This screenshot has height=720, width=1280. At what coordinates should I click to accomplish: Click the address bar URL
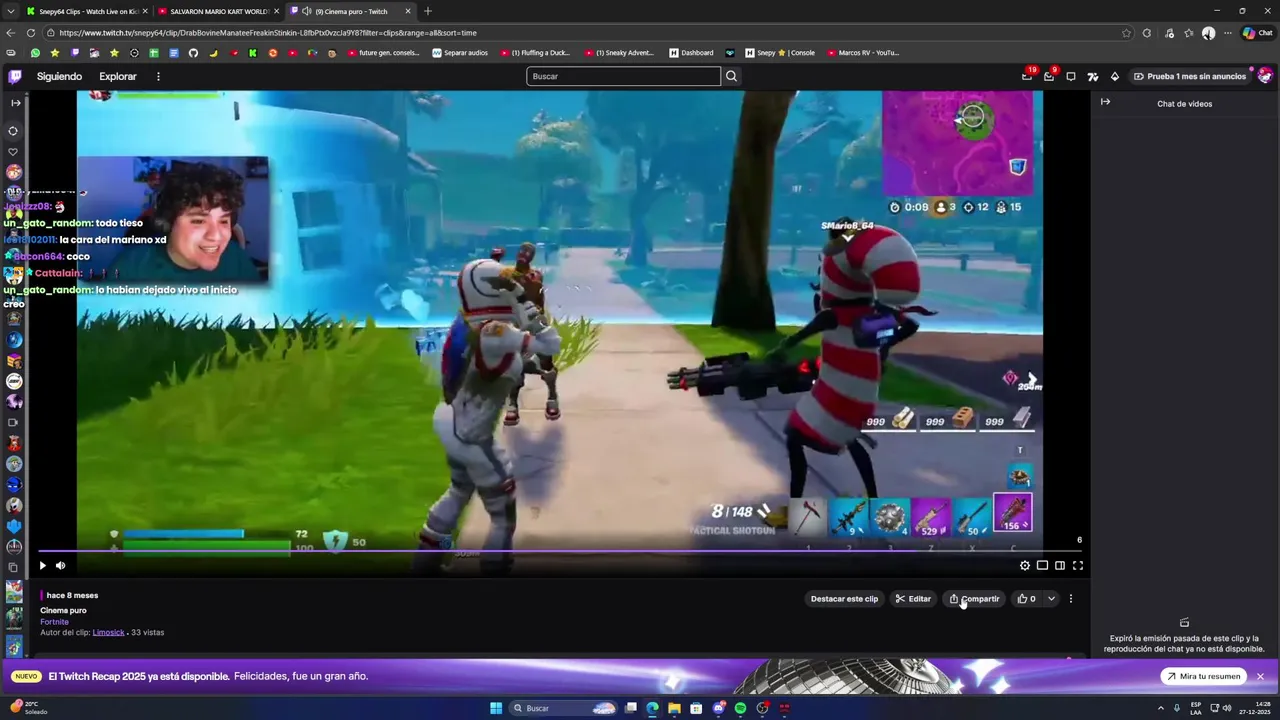pos(268,33)
